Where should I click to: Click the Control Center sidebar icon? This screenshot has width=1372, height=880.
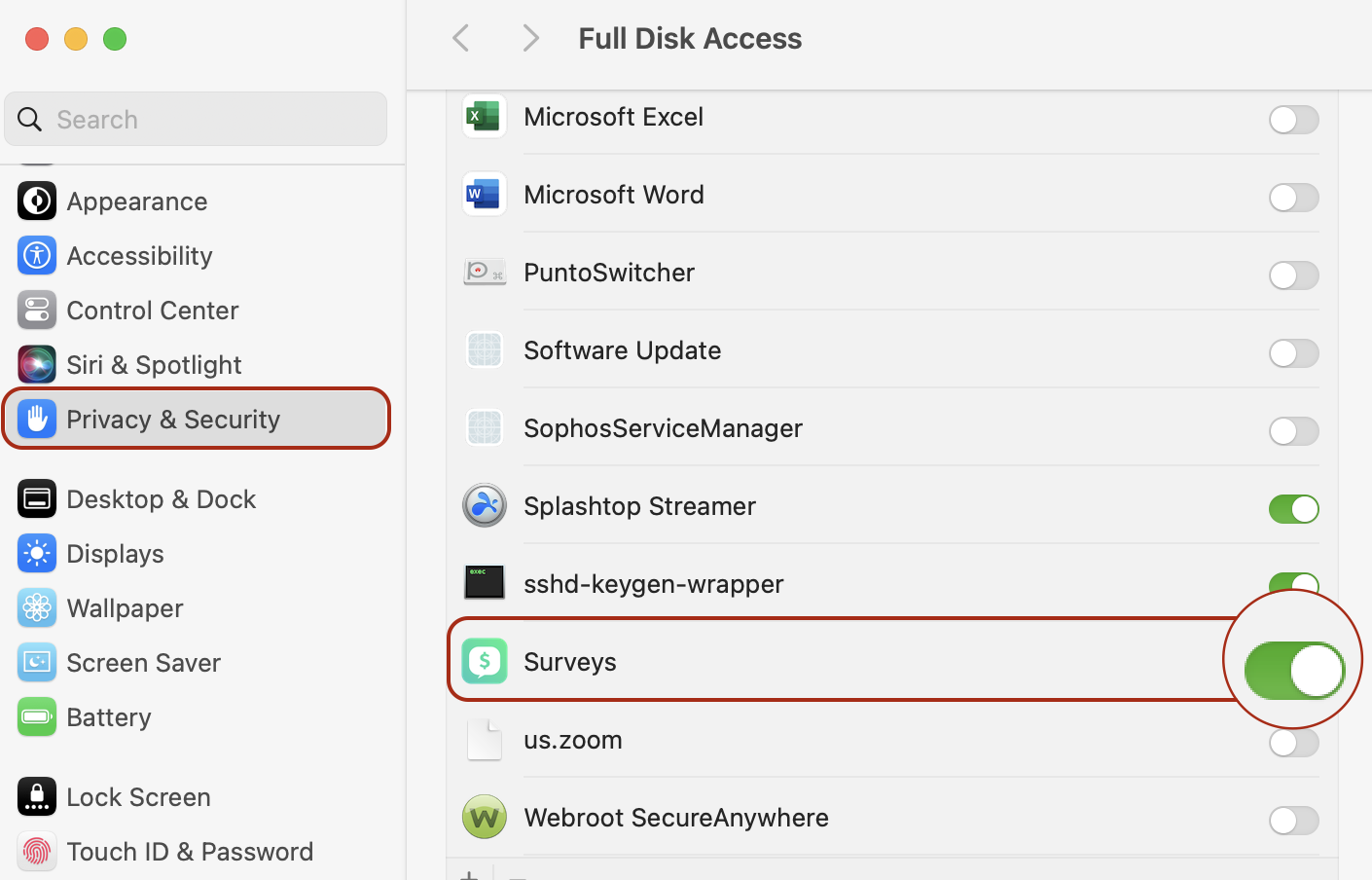point(37,311)
